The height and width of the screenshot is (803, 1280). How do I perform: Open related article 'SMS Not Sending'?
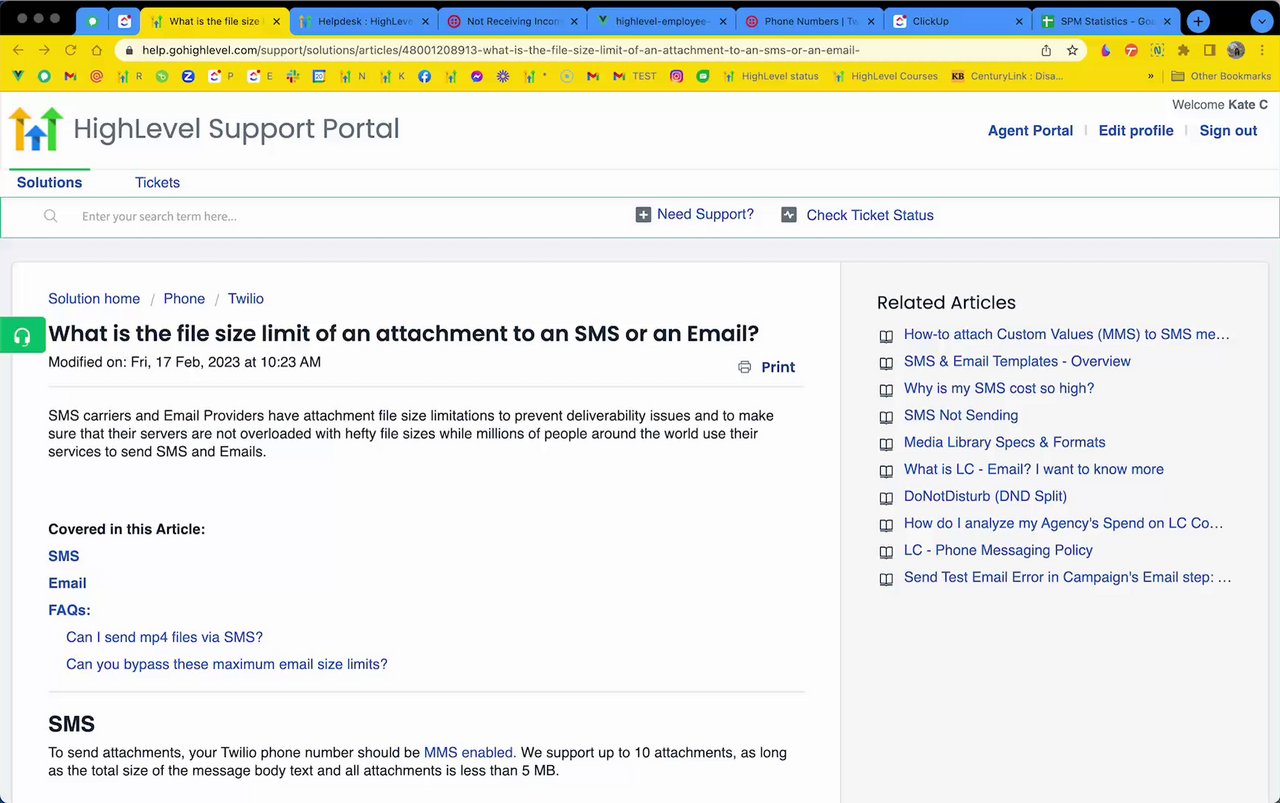961,415
